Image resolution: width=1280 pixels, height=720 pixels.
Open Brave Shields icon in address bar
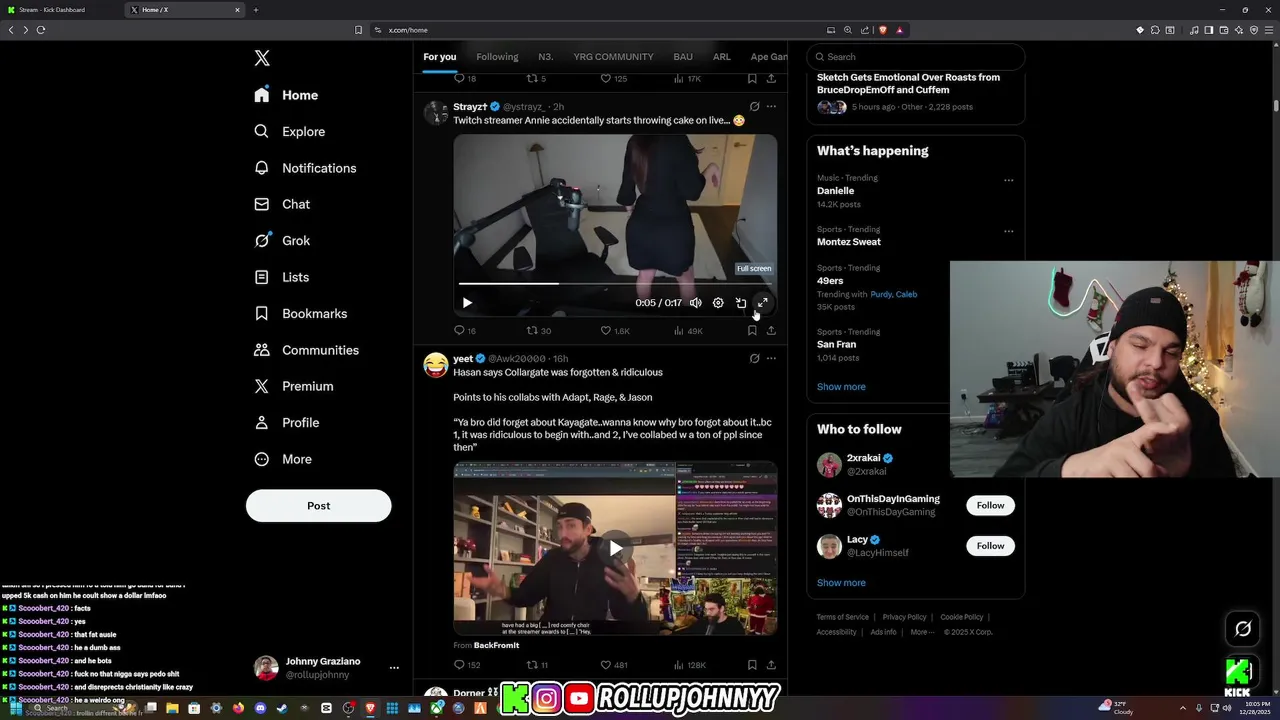pos(882,30)
